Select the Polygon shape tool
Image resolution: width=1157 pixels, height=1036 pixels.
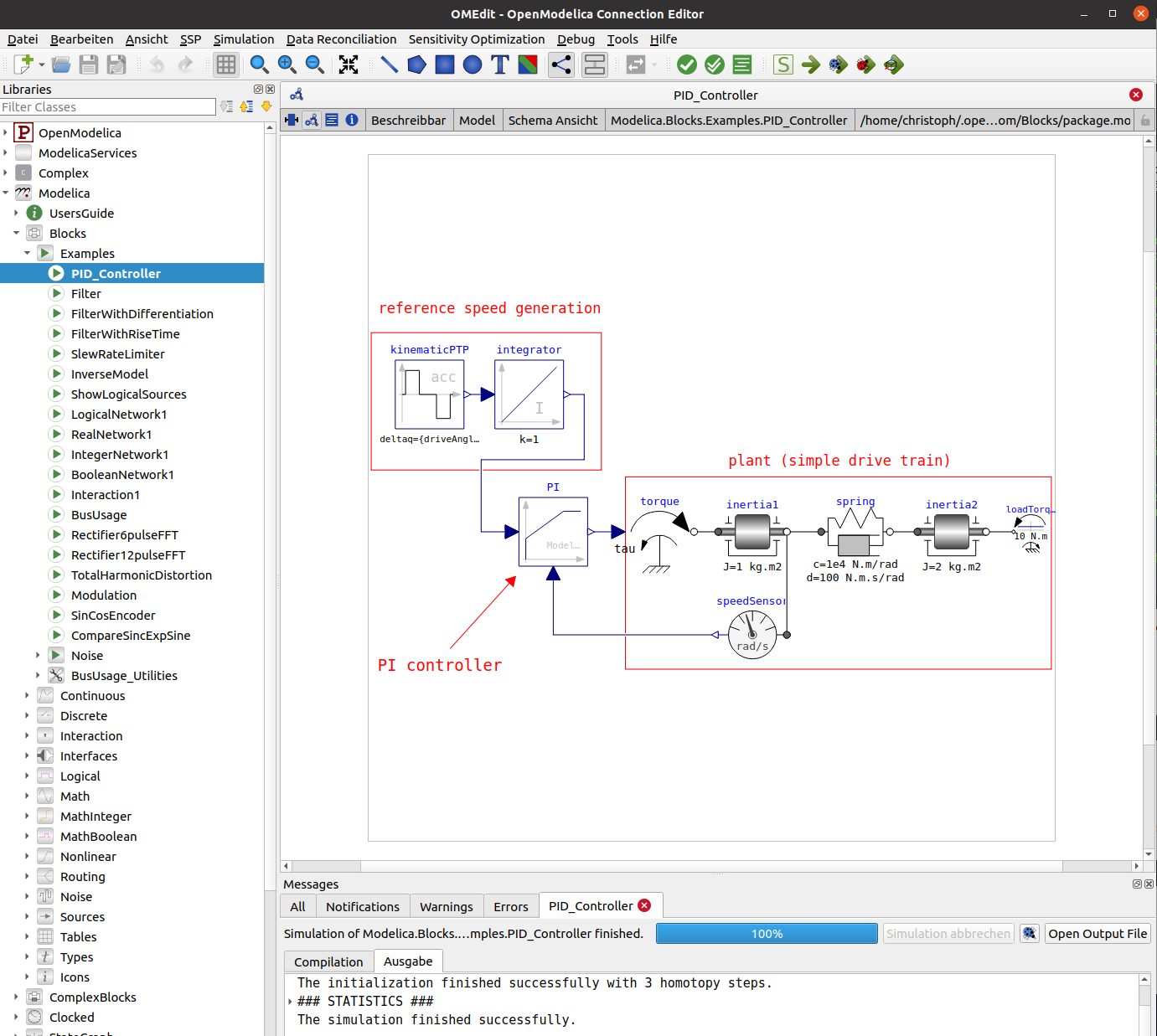416,64
